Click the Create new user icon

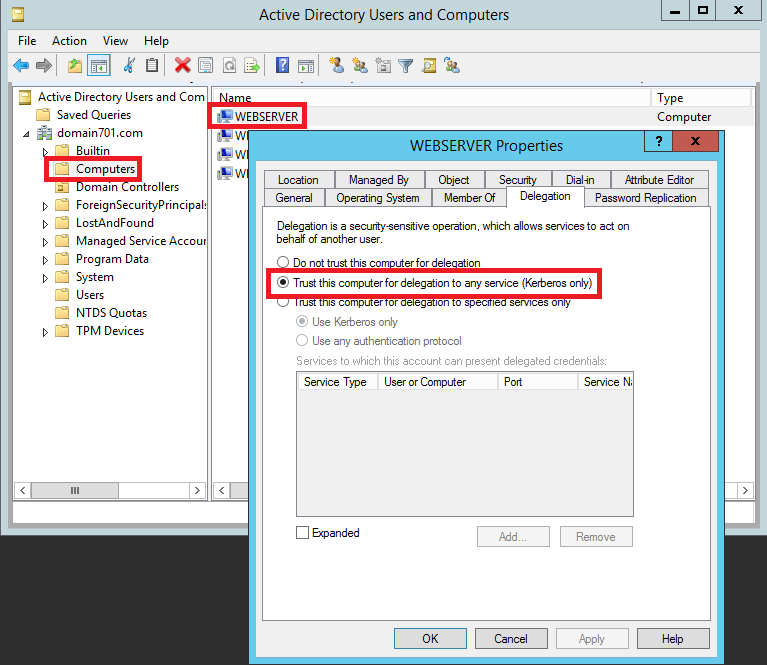click(336, 66)
